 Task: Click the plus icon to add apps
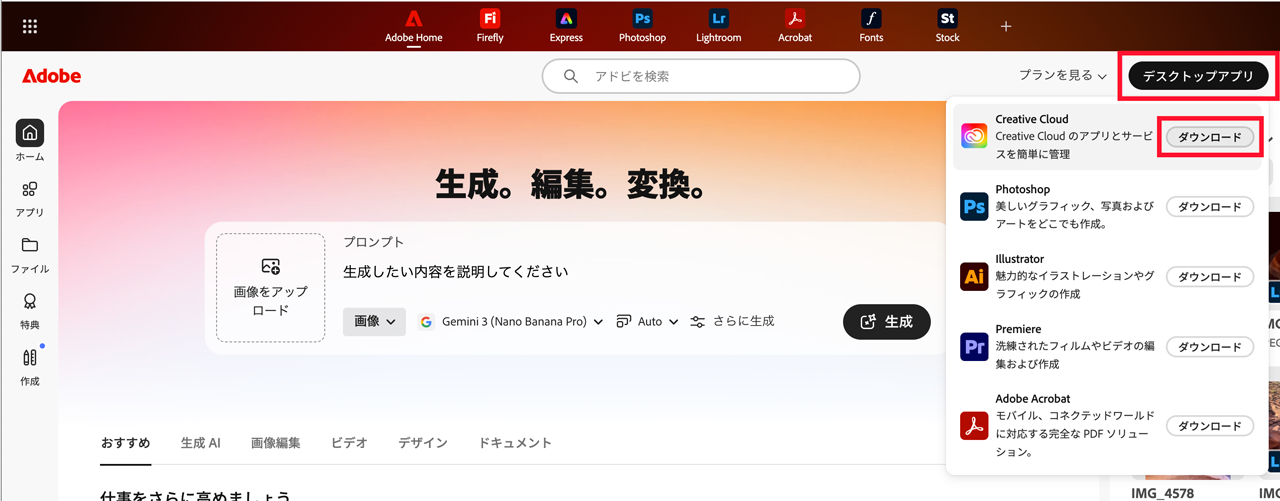1006,26
